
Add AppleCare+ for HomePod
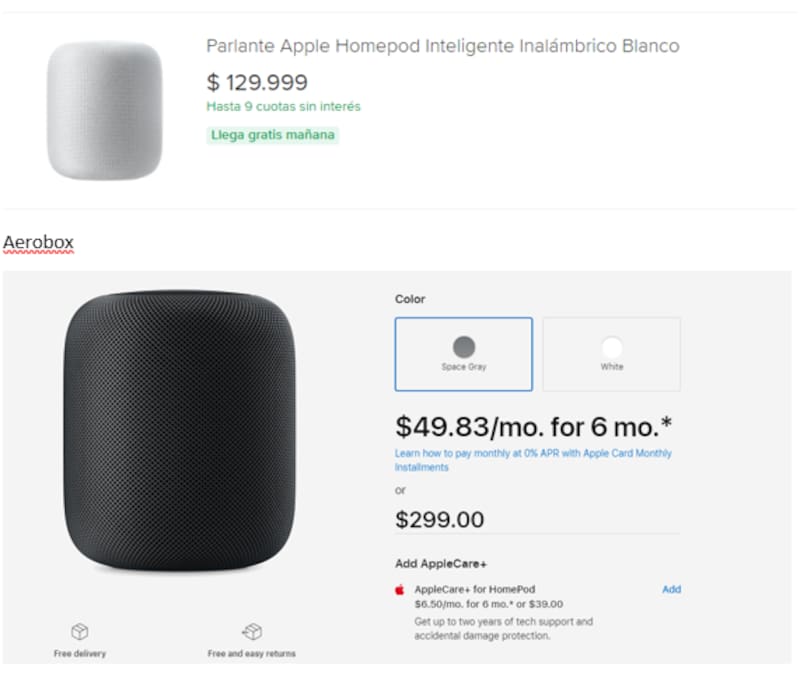click(x=671, y=589)
